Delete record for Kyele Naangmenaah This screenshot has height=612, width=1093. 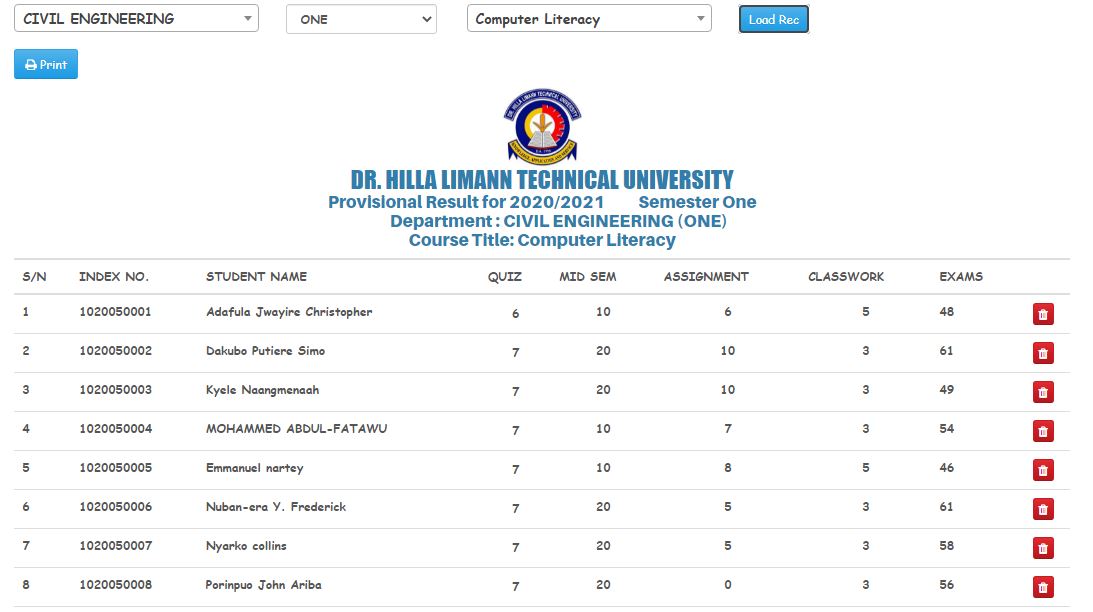[1043, 392]
